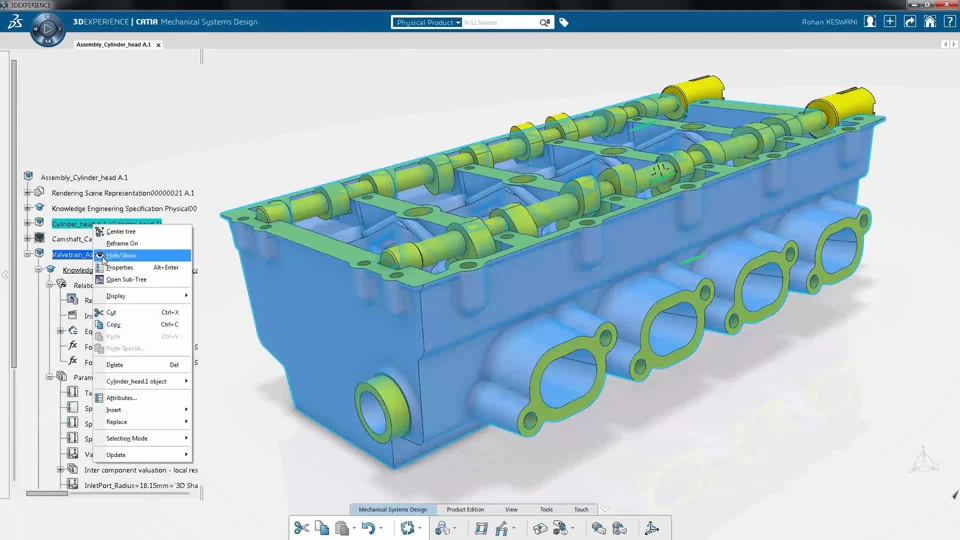Click the mechanism joint tool
The image size is (960, 540).
coord(502,528)
